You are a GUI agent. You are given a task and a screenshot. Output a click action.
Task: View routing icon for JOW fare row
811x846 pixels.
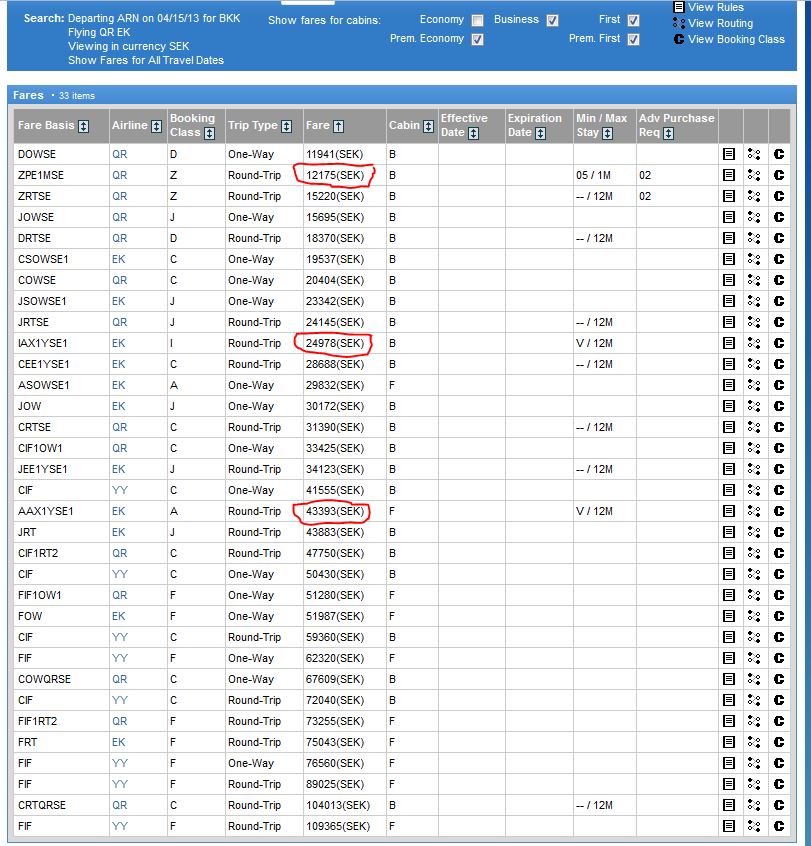754,406
